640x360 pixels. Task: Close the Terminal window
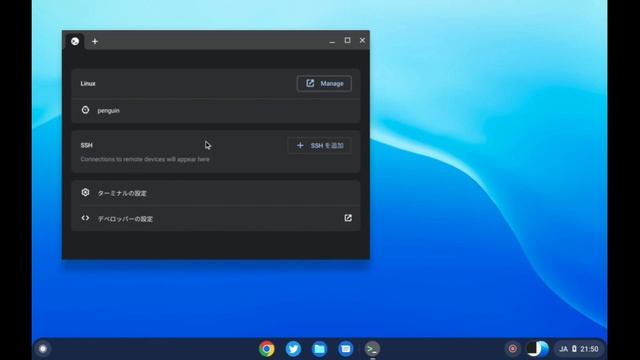click(x=362, y=40)
